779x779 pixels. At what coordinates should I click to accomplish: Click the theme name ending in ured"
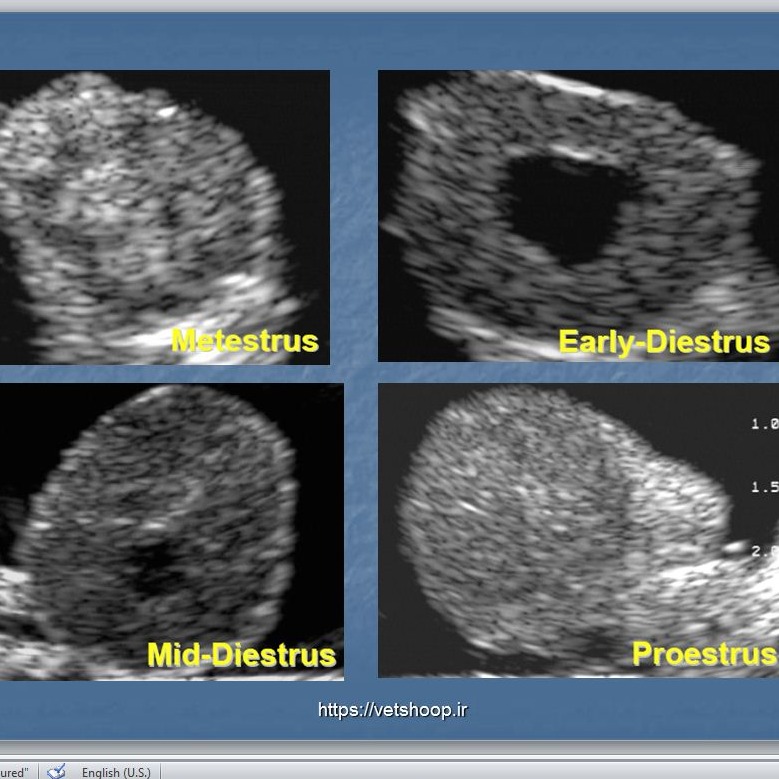point(13,772)
